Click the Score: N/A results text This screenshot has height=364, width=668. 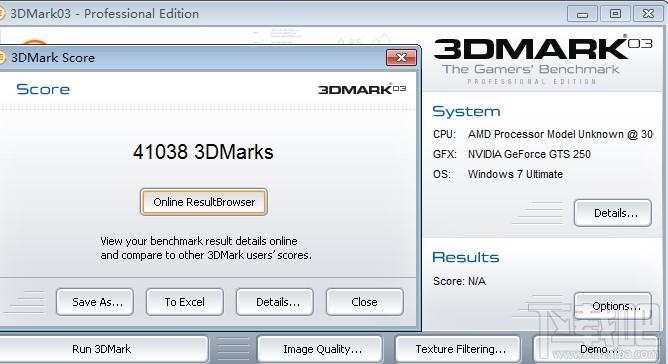pyautogui.click(x=459, y=281)
